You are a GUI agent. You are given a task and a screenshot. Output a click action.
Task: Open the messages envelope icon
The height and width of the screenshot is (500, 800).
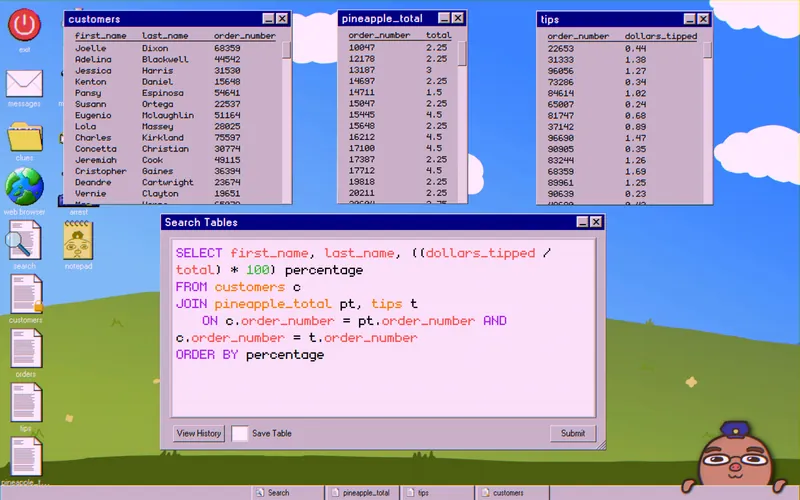pos(24,83)
